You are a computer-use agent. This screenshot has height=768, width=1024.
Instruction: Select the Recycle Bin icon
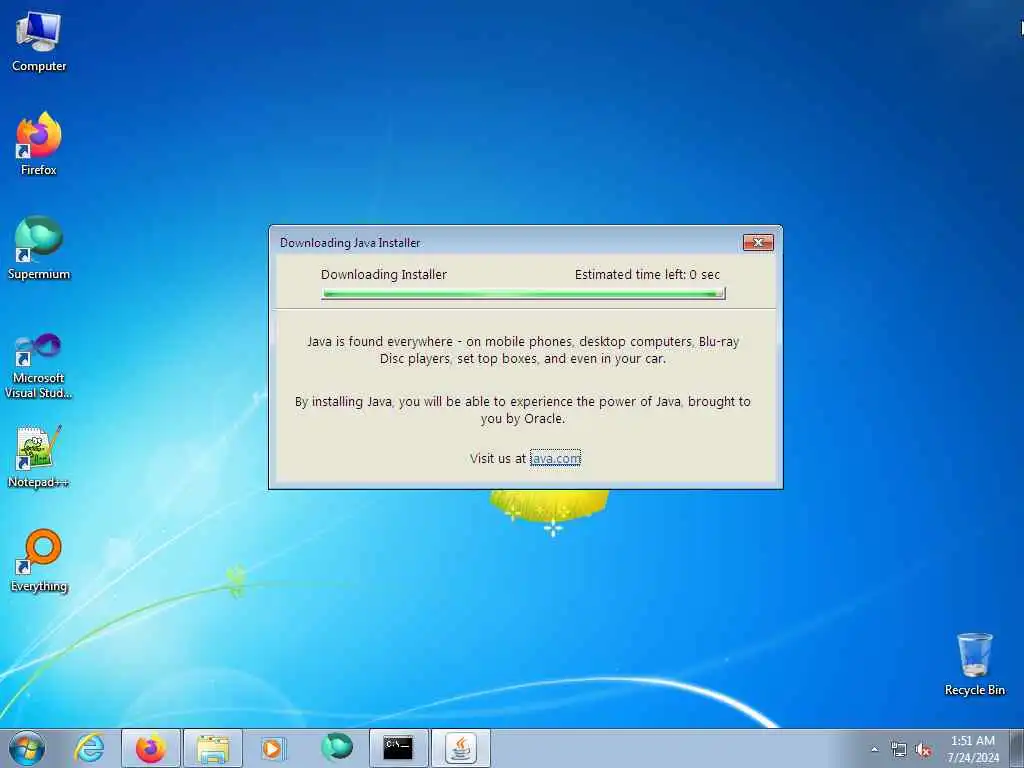coord(974,664)
